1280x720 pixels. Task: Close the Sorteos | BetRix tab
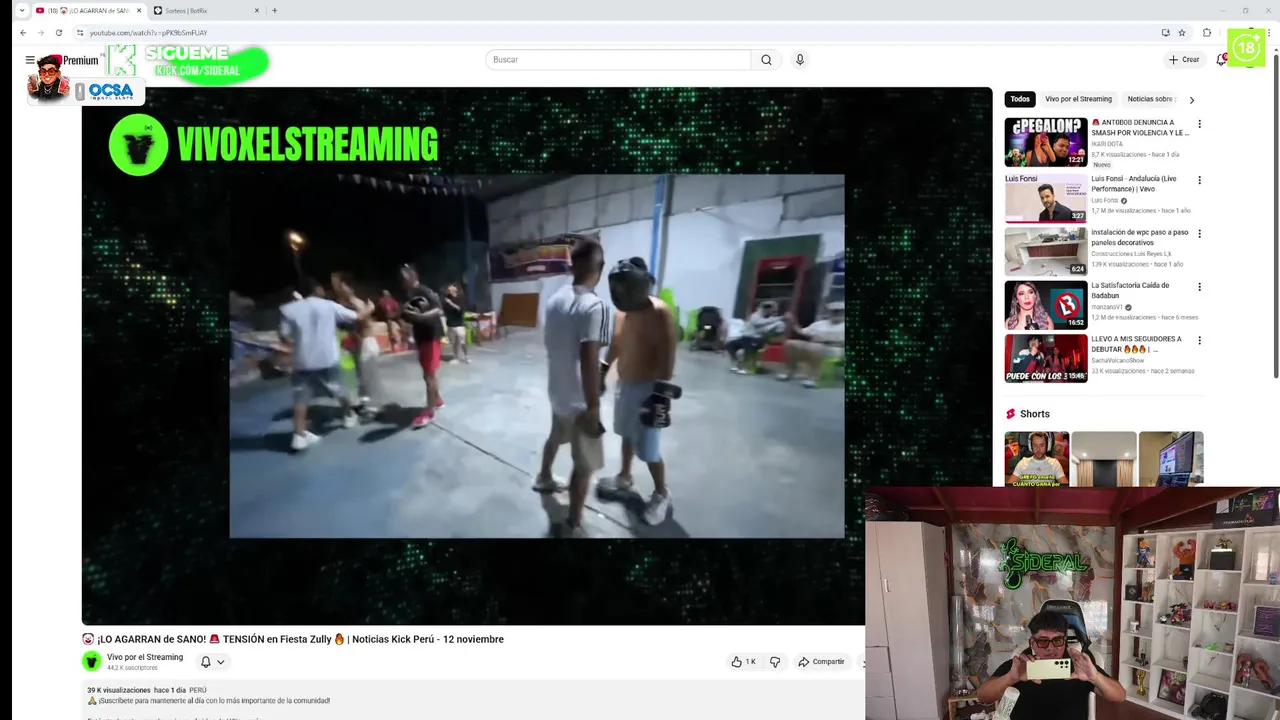tap(257, 10)
